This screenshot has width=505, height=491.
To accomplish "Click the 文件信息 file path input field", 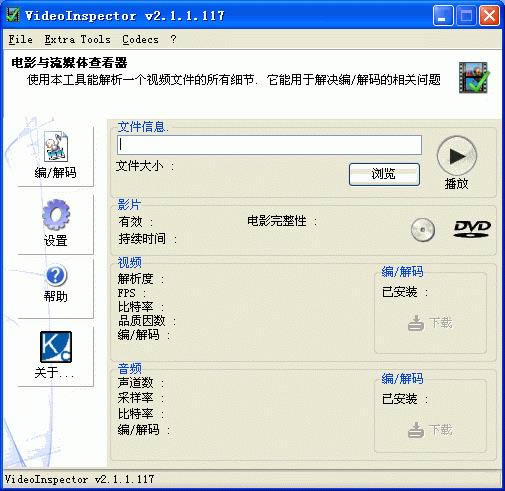I will pos(269,145).
